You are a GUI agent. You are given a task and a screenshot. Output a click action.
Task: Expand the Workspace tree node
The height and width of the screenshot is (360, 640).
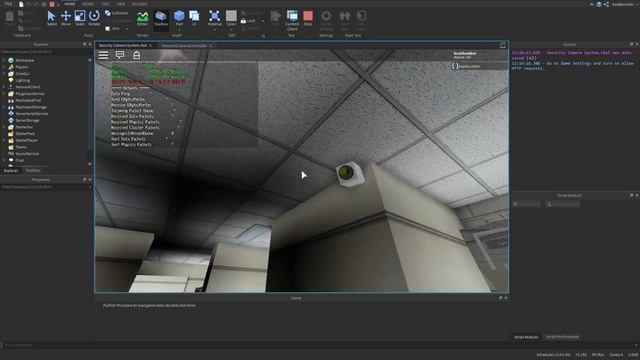pos(4,60)
